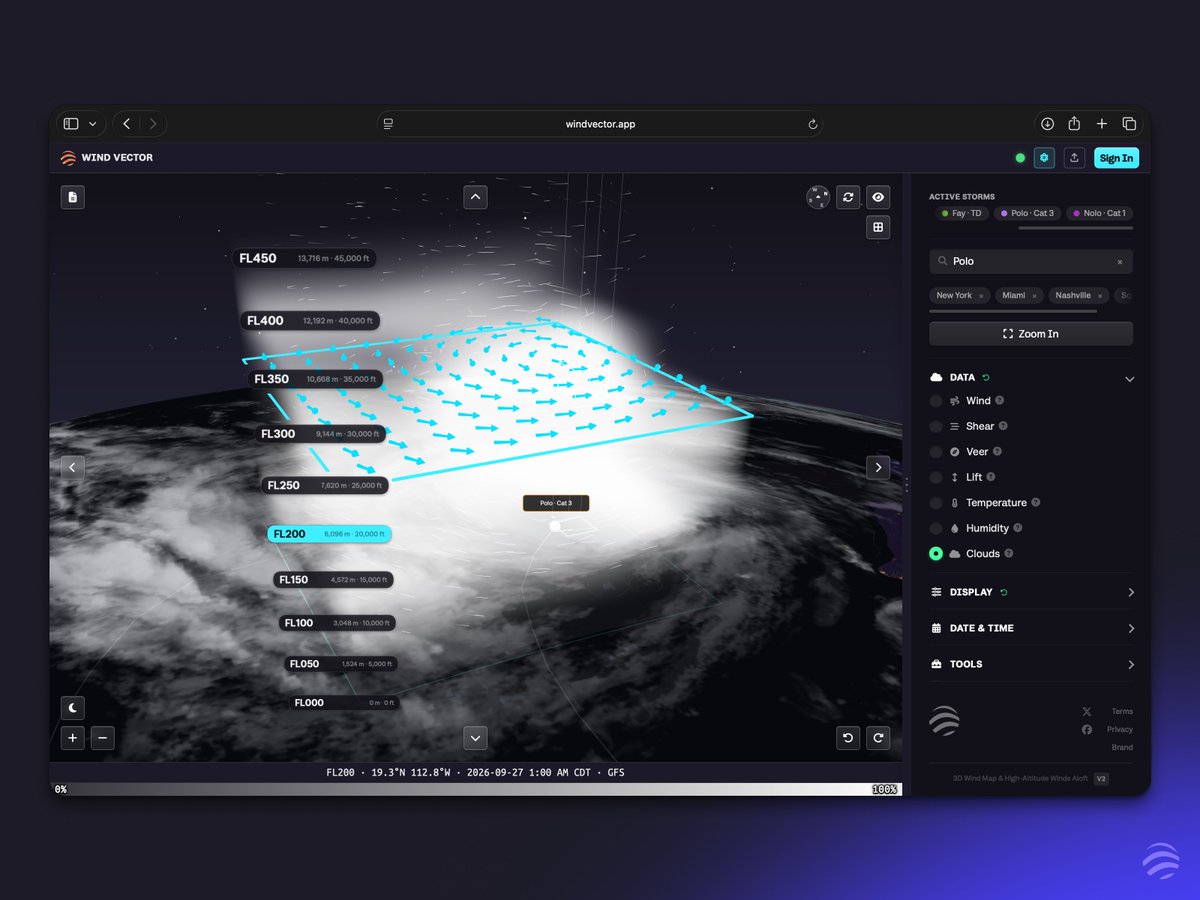Viewport: 1200px width, 900px height.
Task: Expand the DATE & TIME section
Action: point(1031,628)
